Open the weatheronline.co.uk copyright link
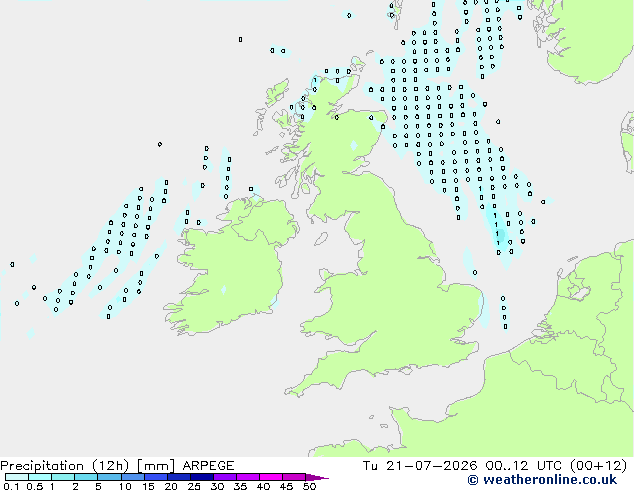This screenshot has height=490, width=634. click(542, 480)
